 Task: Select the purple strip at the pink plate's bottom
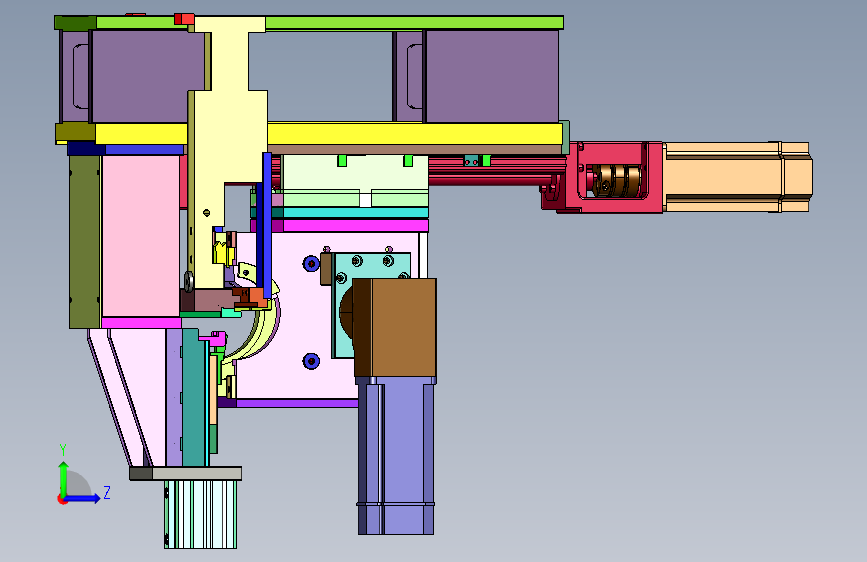coord(288,403)
